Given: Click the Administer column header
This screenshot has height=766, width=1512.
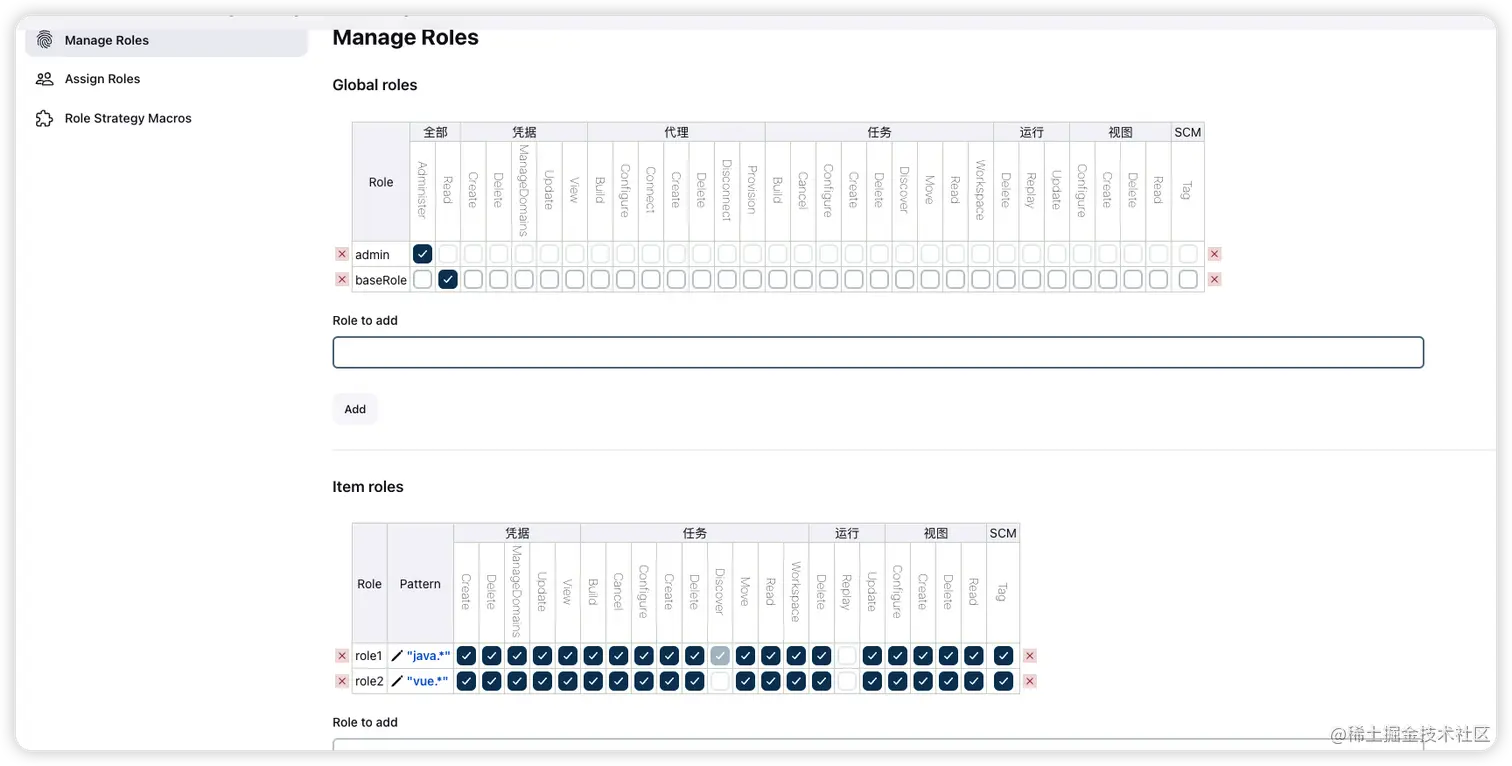Looking at the screenshot, I should (422, 190).
